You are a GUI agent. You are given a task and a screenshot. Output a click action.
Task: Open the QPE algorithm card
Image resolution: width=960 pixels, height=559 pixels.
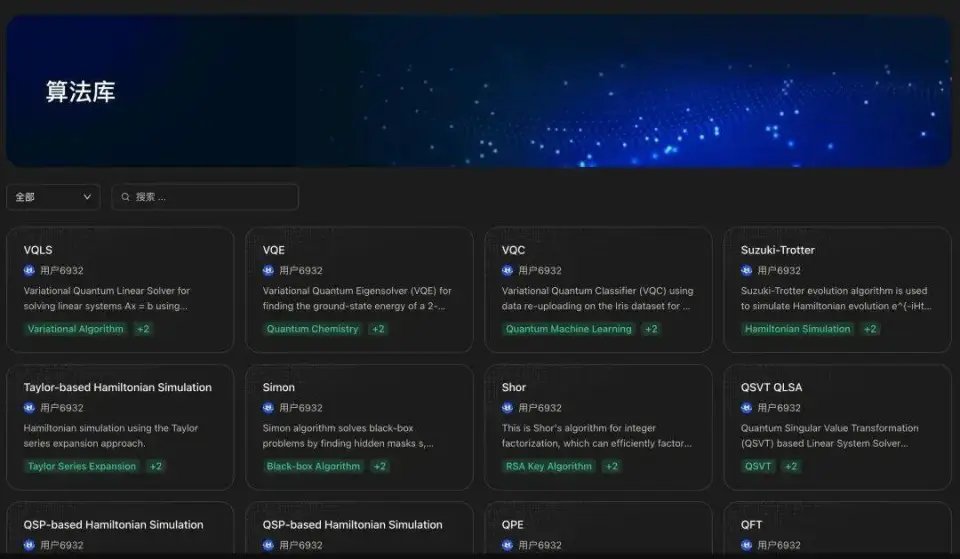[x=598, y=530]
